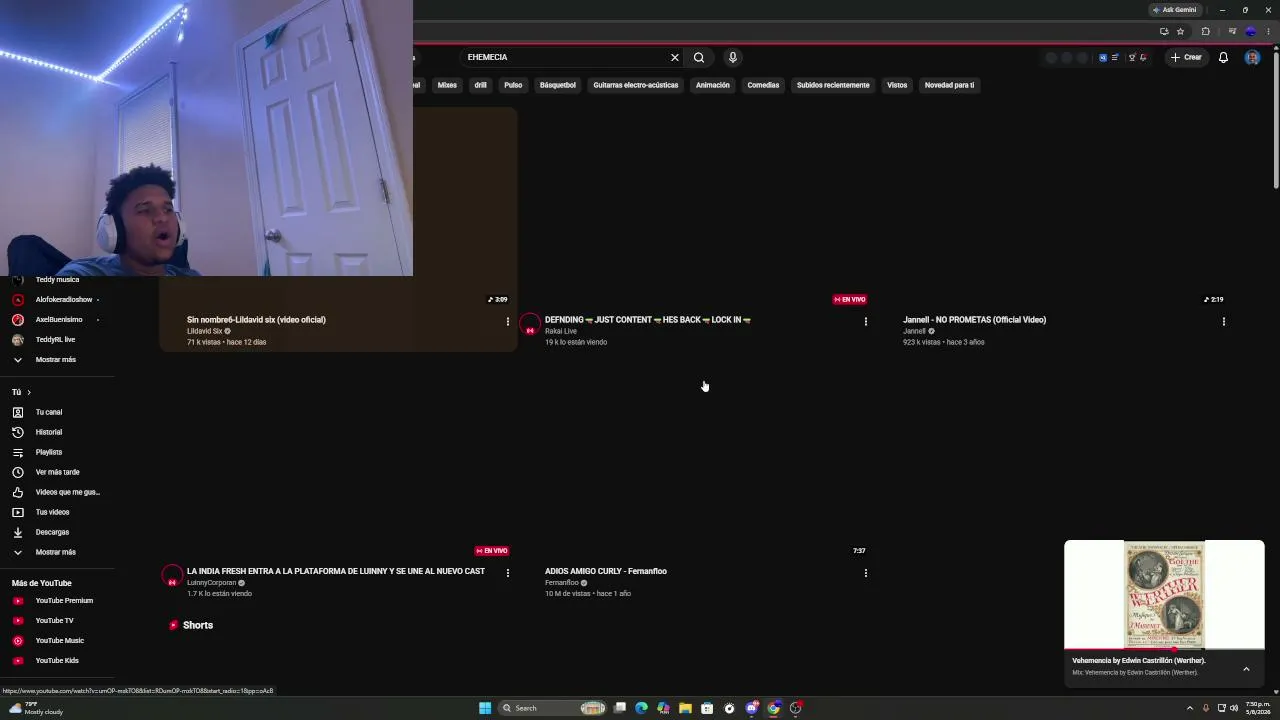Click Ask Gemini button
The width and height of the screenshot is (1280, 720).
1174,10
